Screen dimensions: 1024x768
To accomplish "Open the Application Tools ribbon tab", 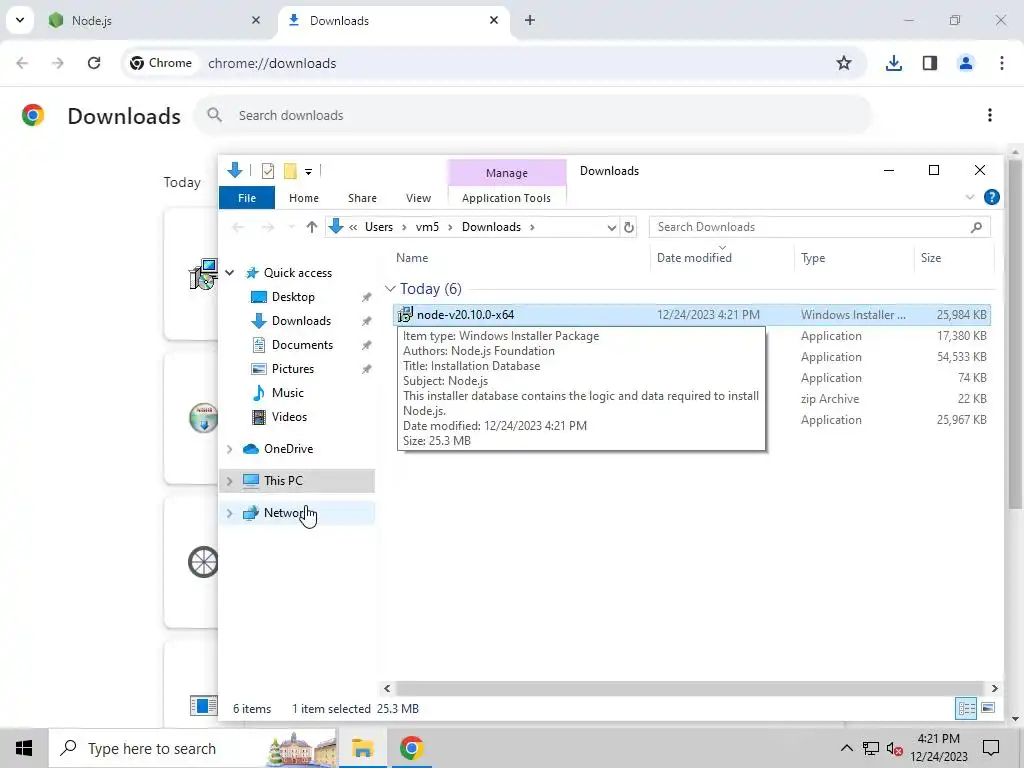I will (x=506, y=198).
